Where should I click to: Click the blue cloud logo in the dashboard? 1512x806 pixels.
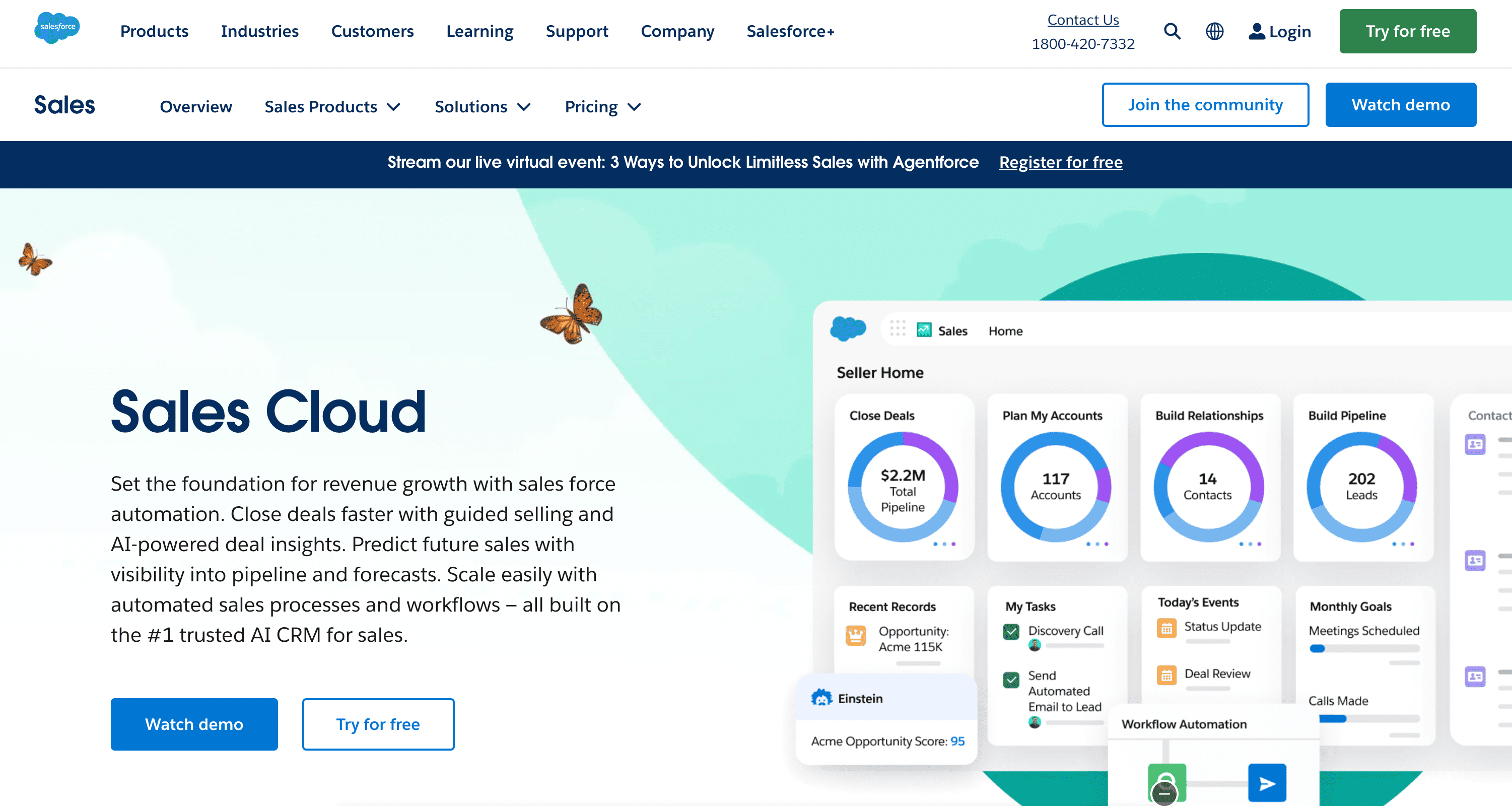point(848,329)
